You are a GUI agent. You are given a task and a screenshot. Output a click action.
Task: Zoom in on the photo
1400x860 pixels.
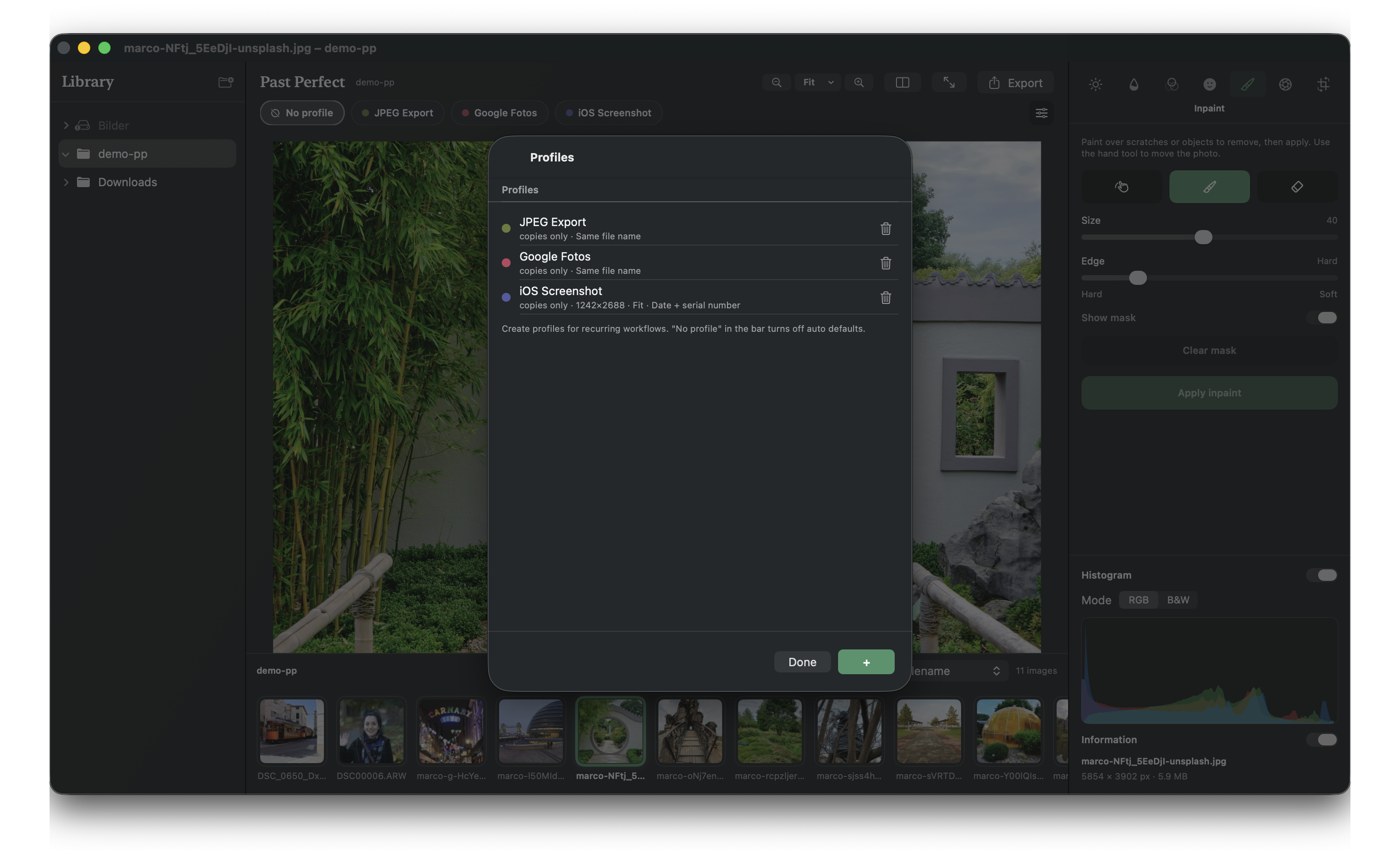pos(858,82)
